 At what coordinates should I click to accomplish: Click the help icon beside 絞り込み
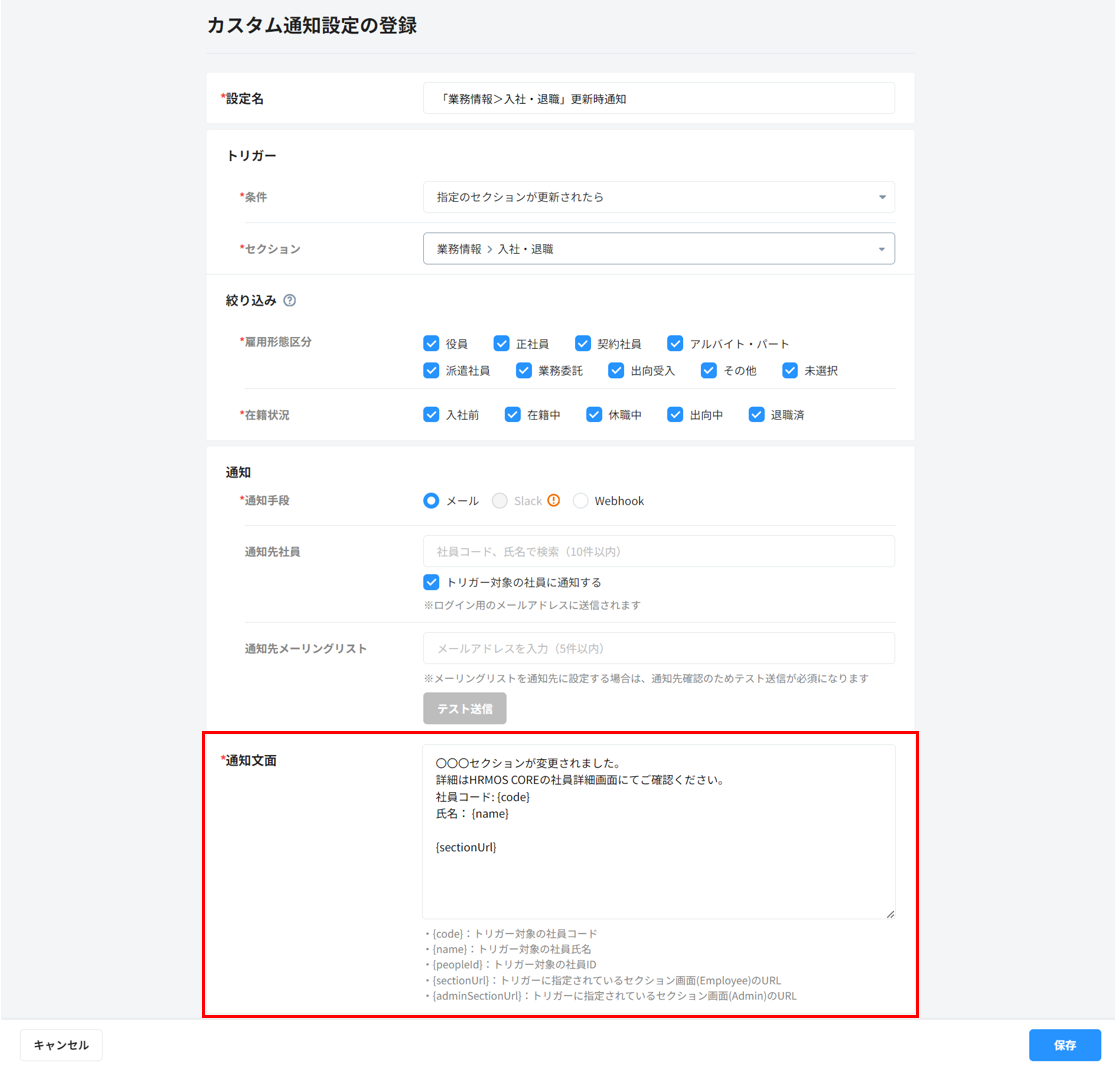(x=290, y=300)
